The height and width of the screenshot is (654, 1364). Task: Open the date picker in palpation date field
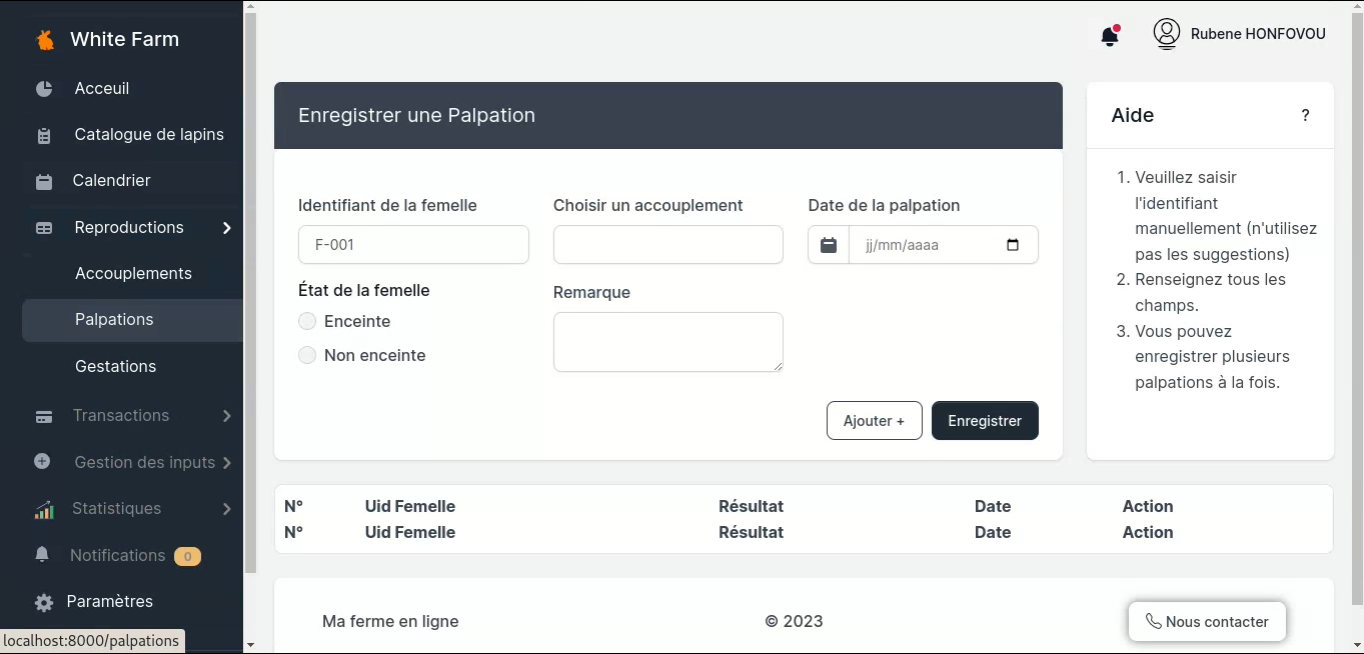[1012, 245]
